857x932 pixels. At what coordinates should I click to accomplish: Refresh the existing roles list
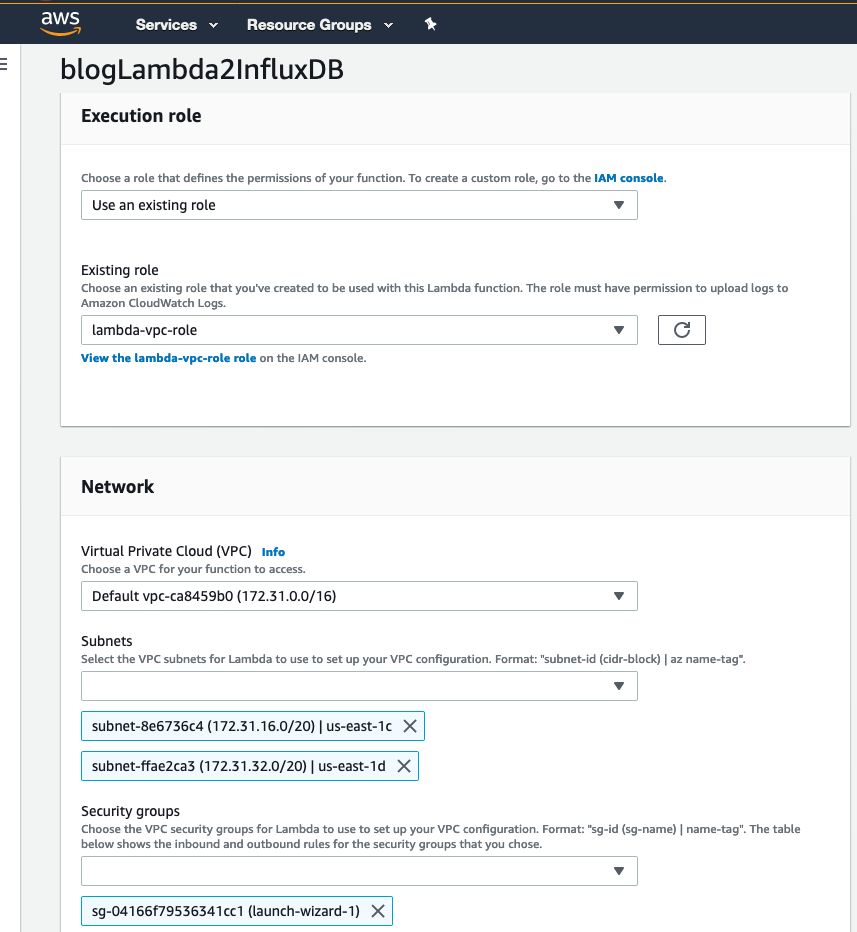tap(682, 330)
